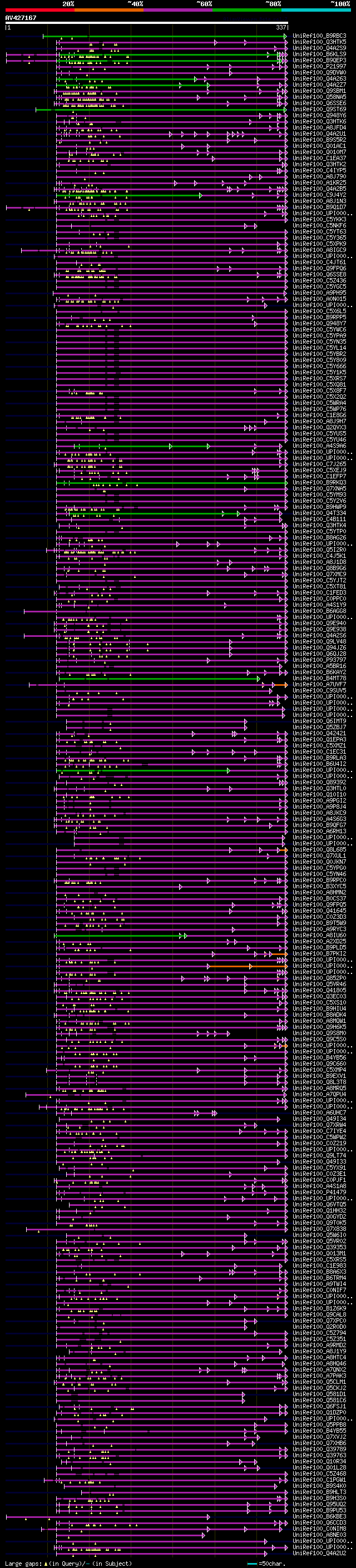
Task: Click the white query sequence ruler bar
Action: [x=147, y=22]
